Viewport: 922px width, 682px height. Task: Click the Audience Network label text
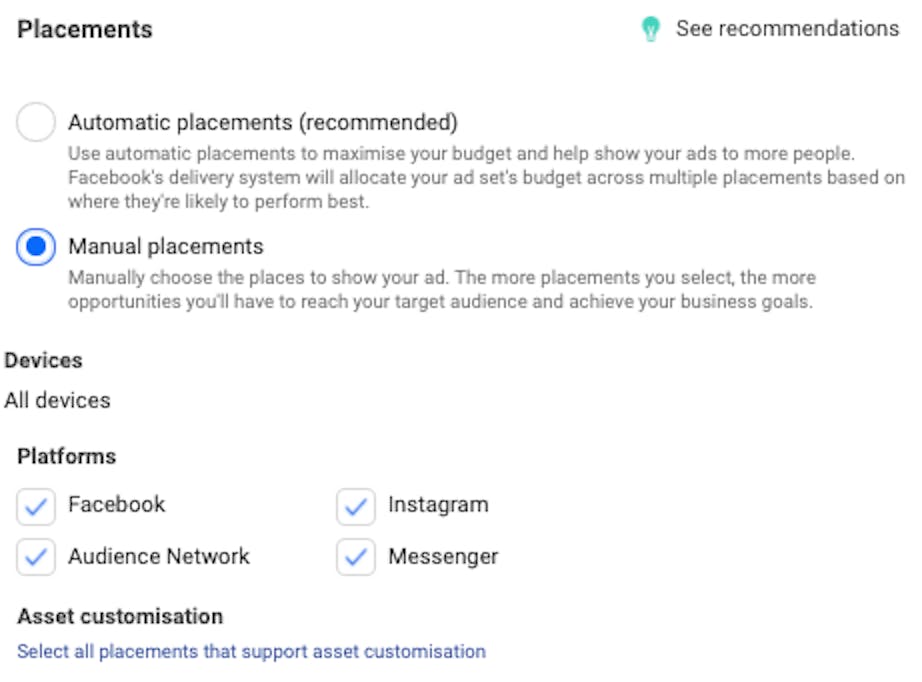point(159,556)
